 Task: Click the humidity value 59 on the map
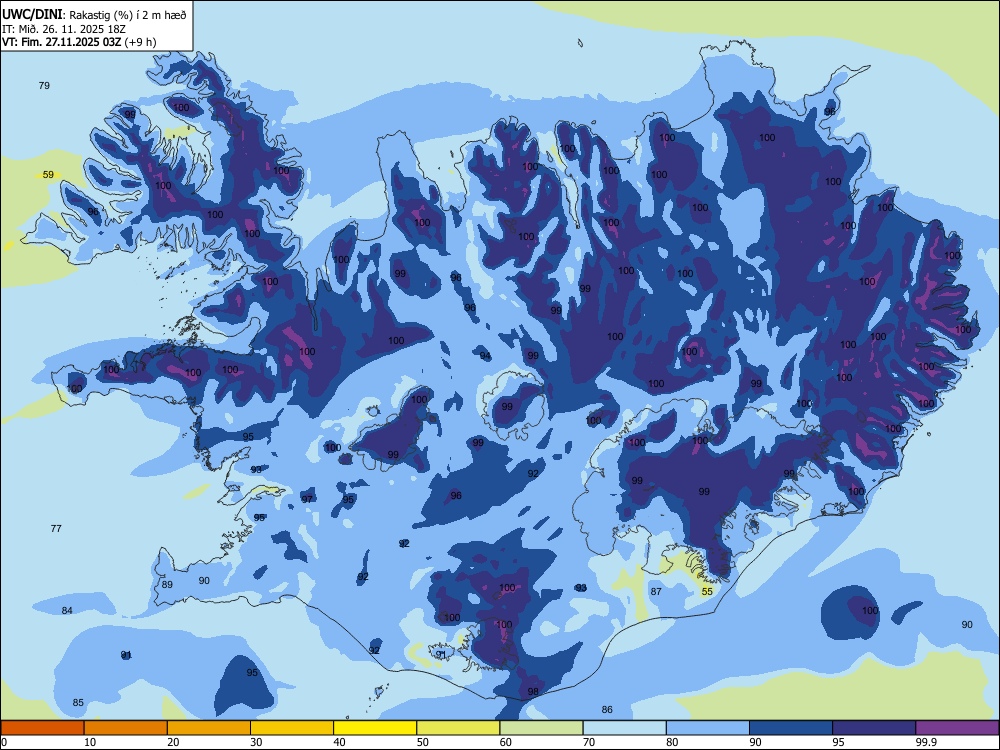[x=48, y=175]
